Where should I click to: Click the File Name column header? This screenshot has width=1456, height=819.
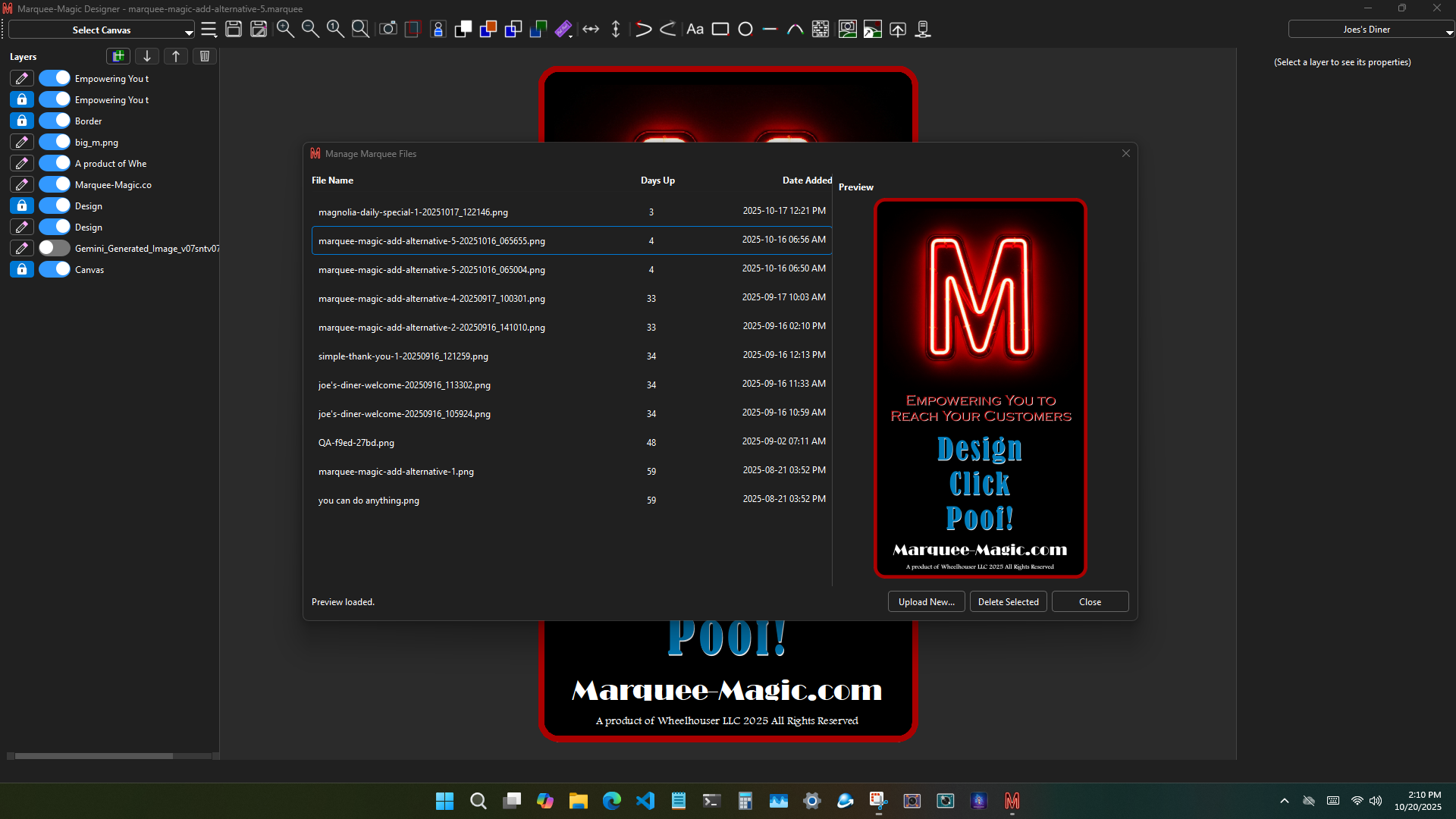332,180
